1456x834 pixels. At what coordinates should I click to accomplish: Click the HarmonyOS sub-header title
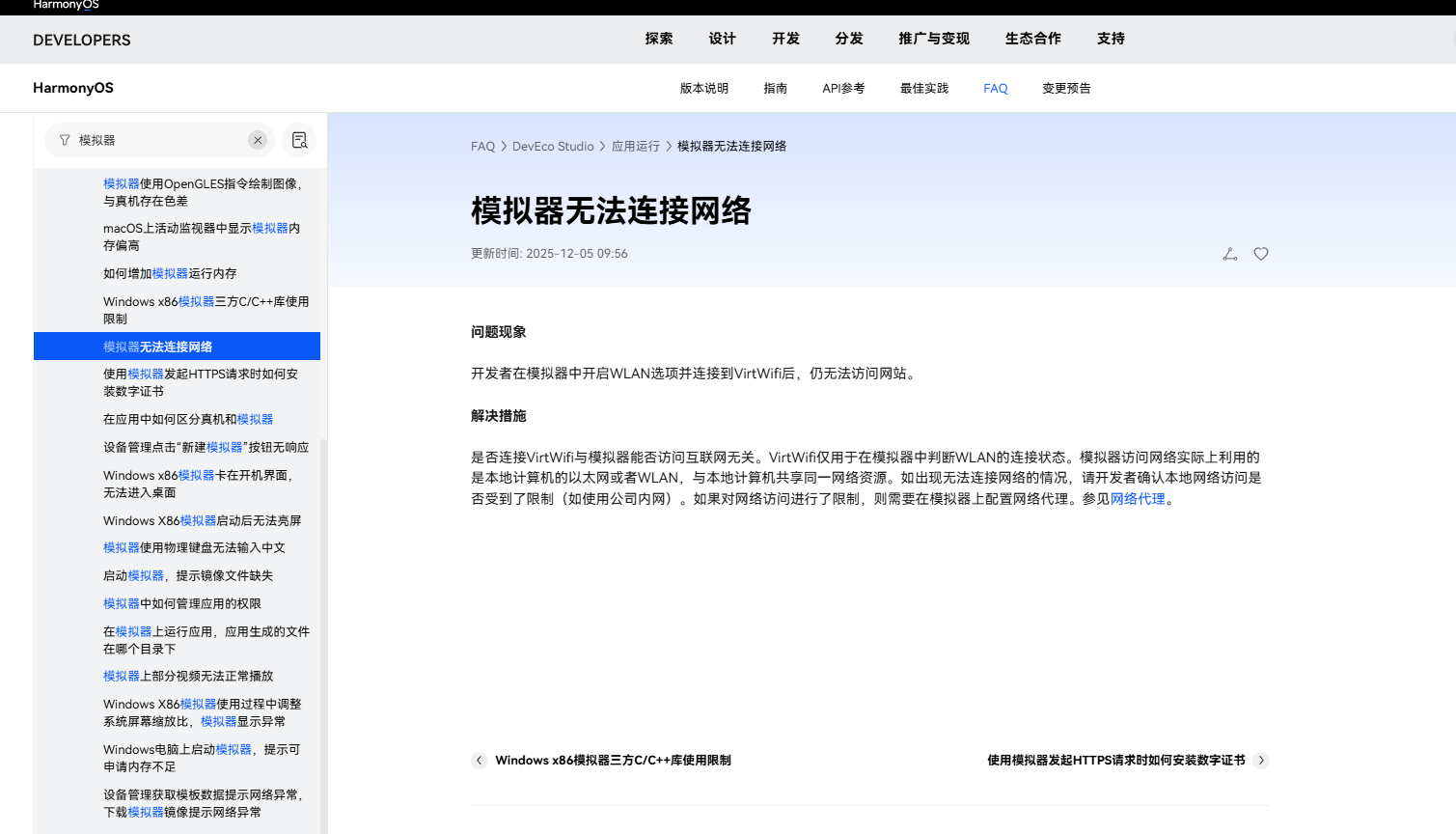(73, 88)
